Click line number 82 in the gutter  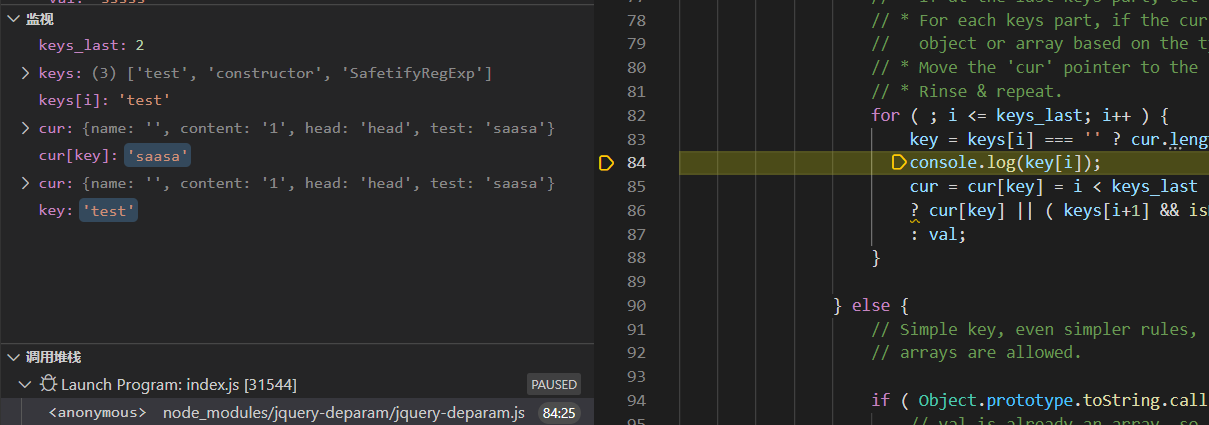click(635, 115)
